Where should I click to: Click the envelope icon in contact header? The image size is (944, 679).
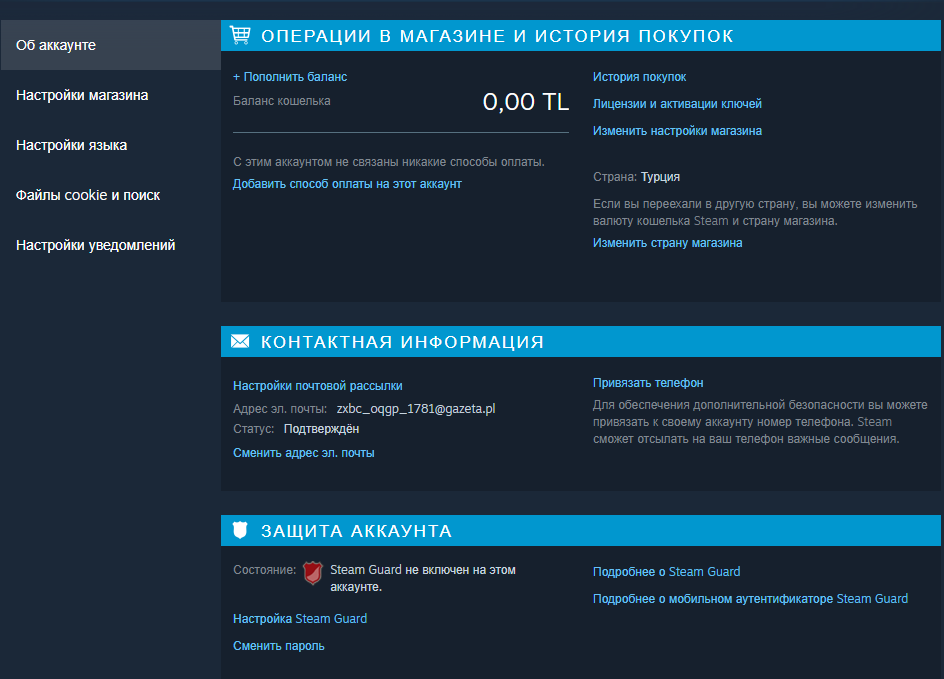pyautogui.click(x=240, y=341)
